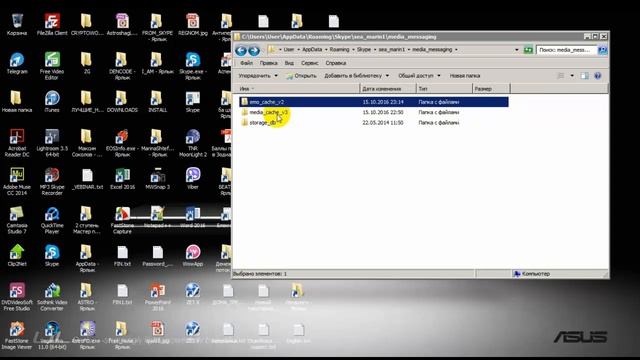Open the Recycle Bin (Корзина) desktop icon
The image size is (640, 360).
click(17, 24)
